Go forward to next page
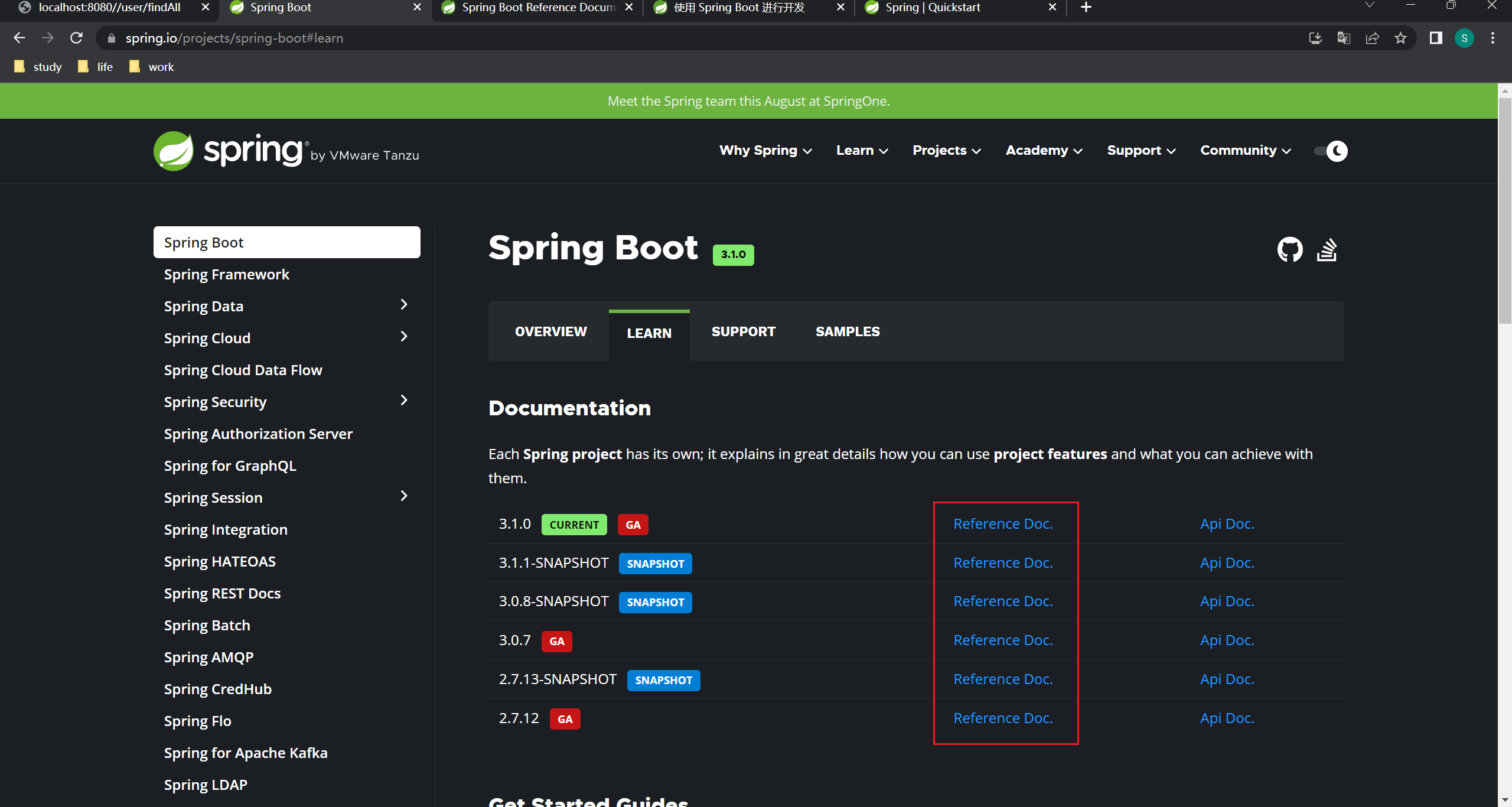 [x=48, y=38]
